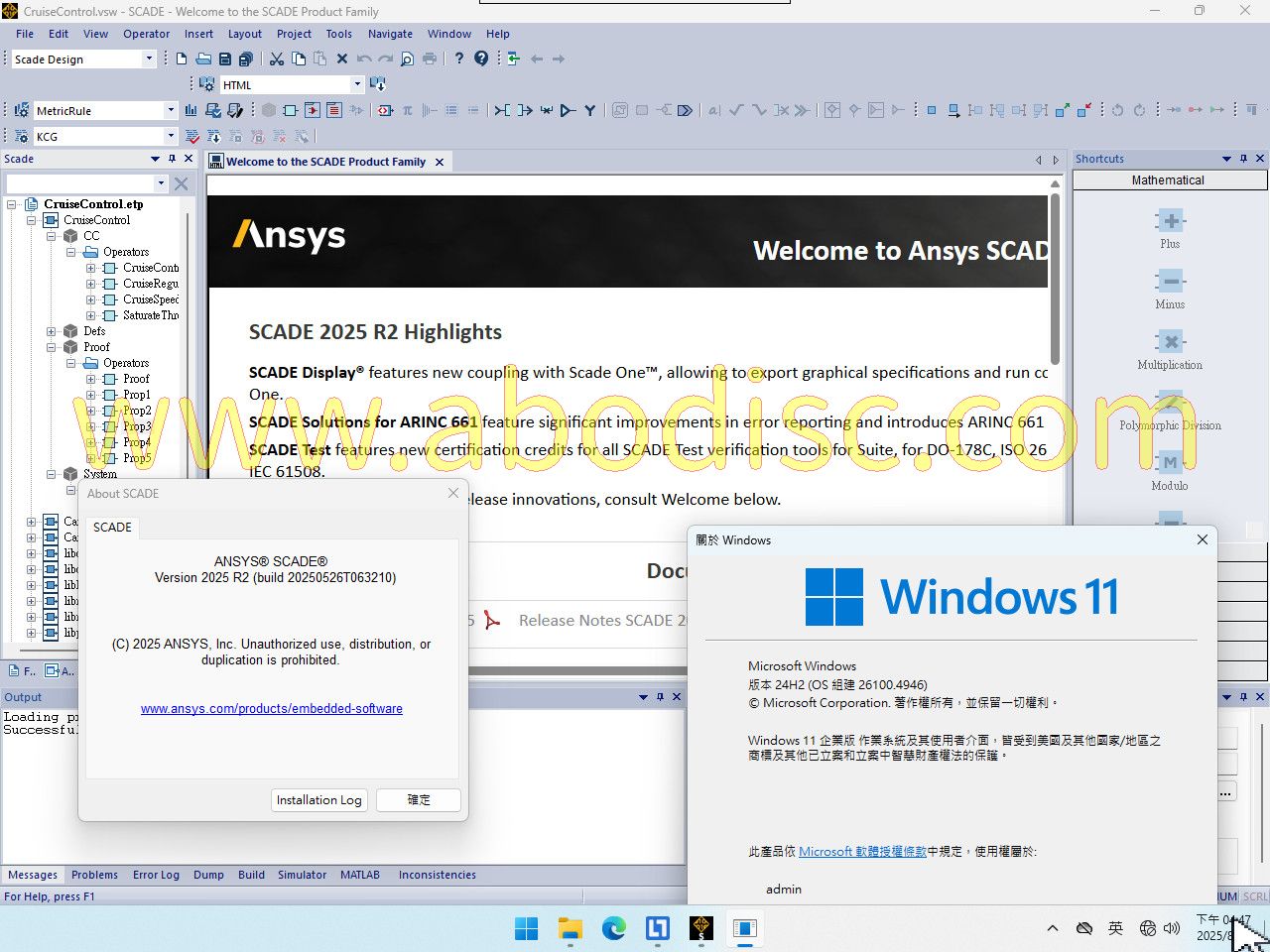Switch to the Inconsistencies output tab
This screenshot has width=1270, height=952.
(438, 875)
